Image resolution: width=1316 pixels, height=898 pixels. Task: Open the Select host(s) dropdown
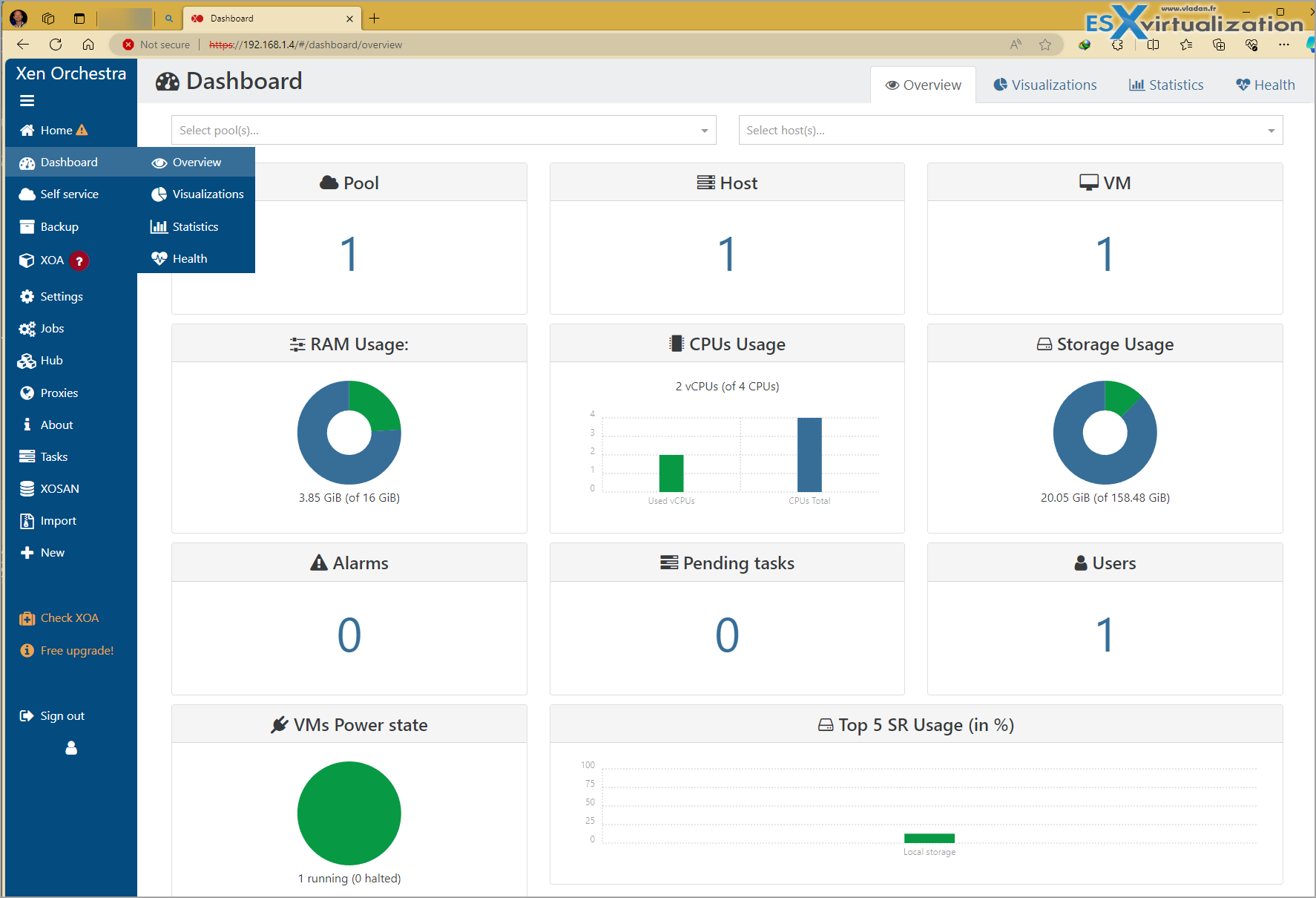(x=1010, y=130)
